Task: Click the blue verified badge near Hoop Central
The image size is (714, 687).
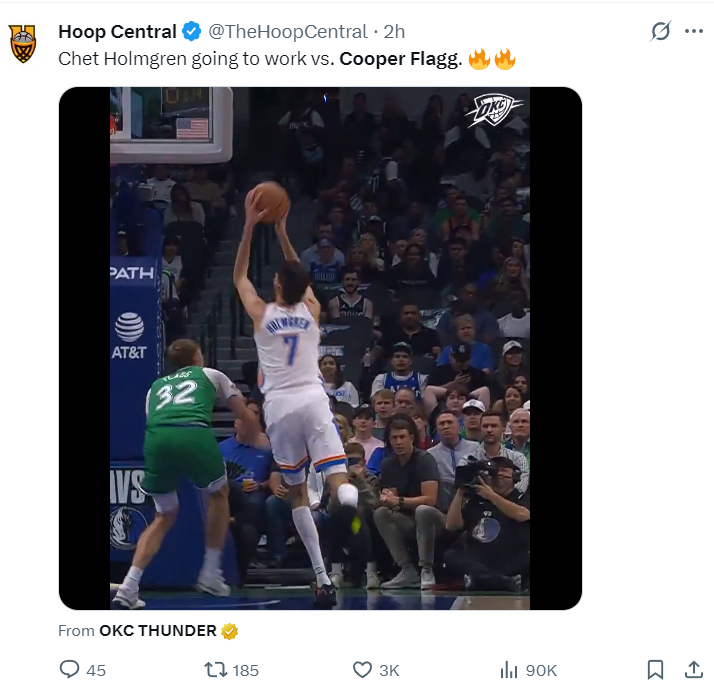Action: pos(192,32)
